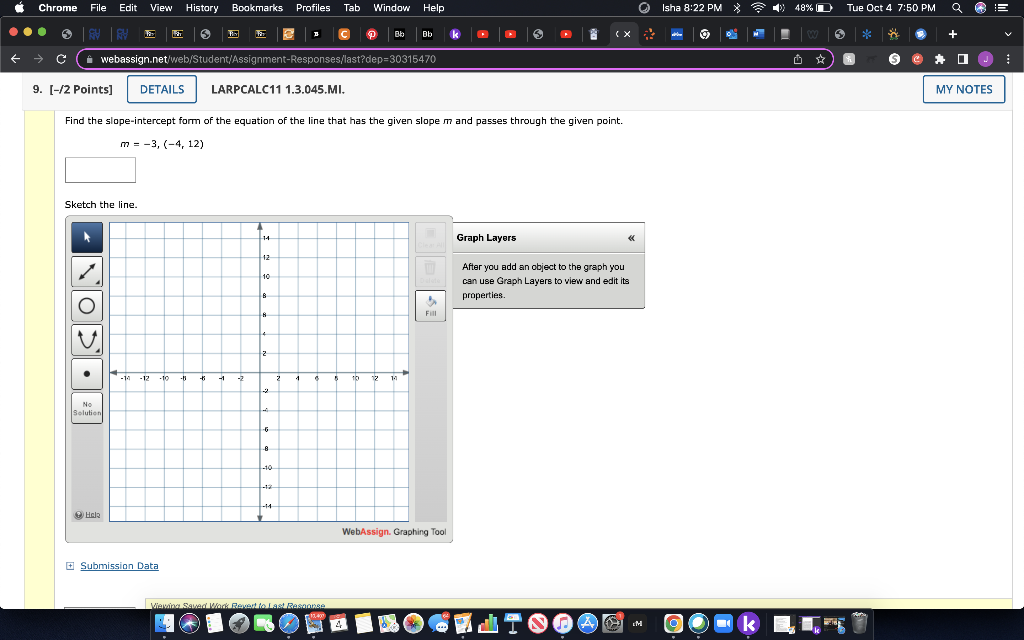Click the DETAILS button
The height and width of the screenshot is (640, 1024).
(161, 89)
